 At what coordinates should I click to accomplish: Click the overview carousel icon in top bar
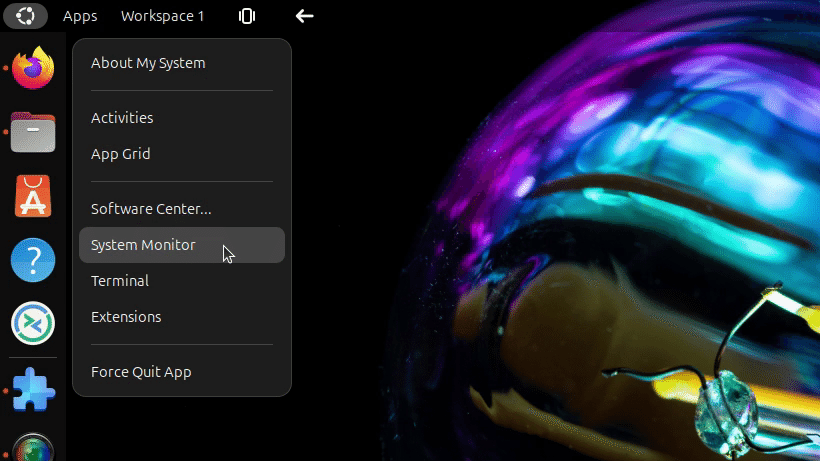click(247, 16)
